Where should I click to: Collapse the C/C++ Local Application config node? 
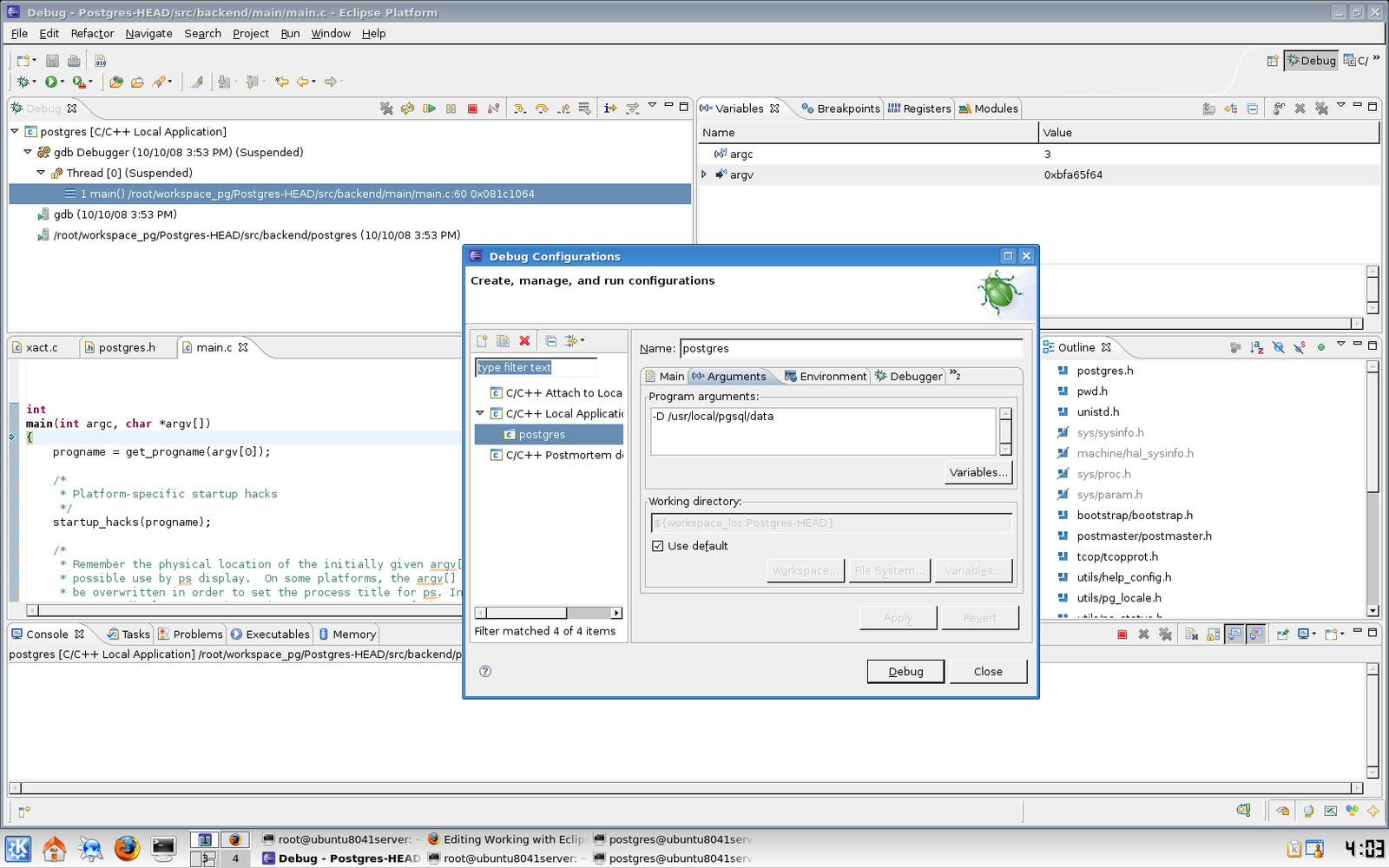480,414
